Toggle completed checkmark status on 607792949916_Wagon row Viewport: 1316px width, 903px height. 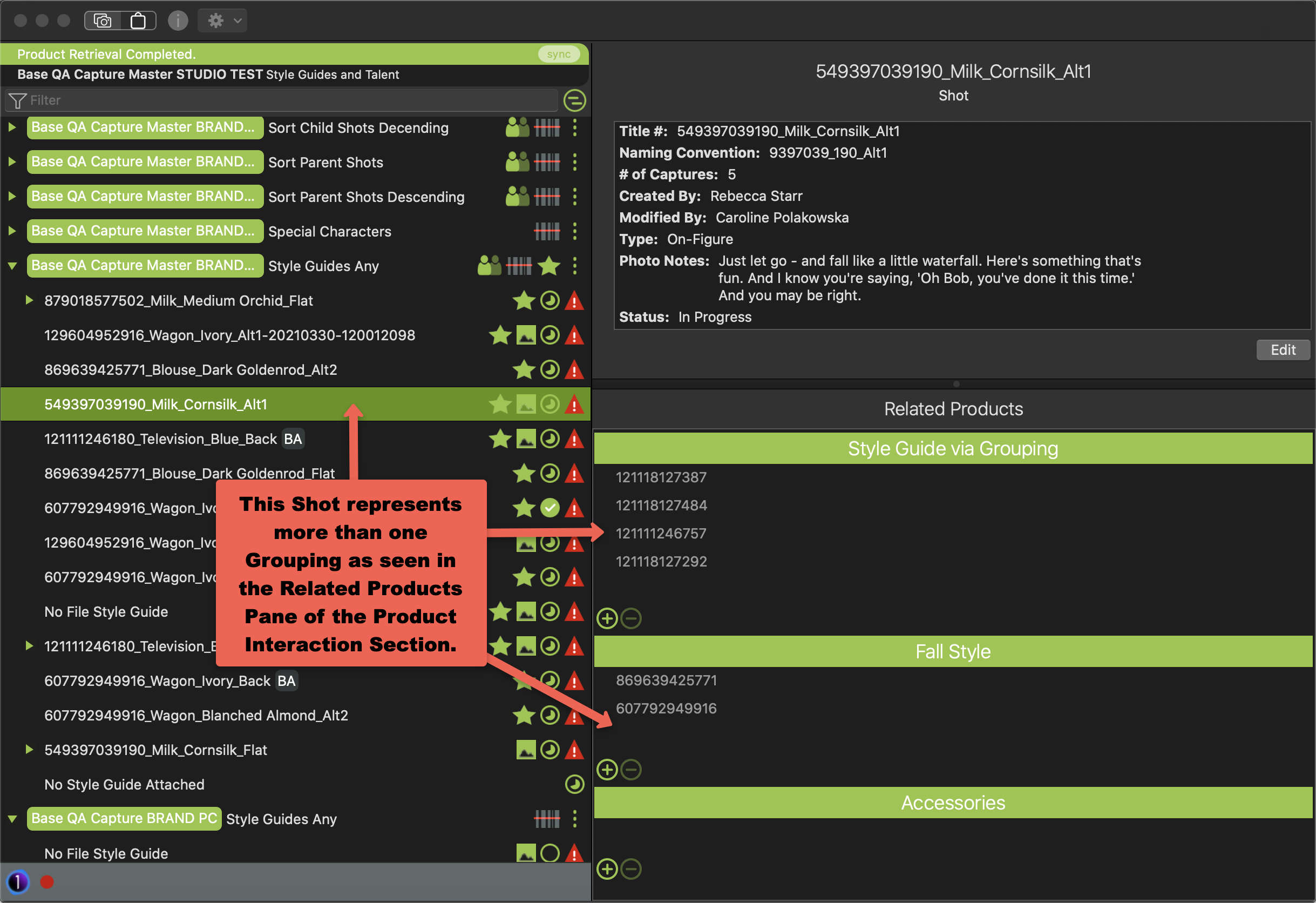click(550, 508)
